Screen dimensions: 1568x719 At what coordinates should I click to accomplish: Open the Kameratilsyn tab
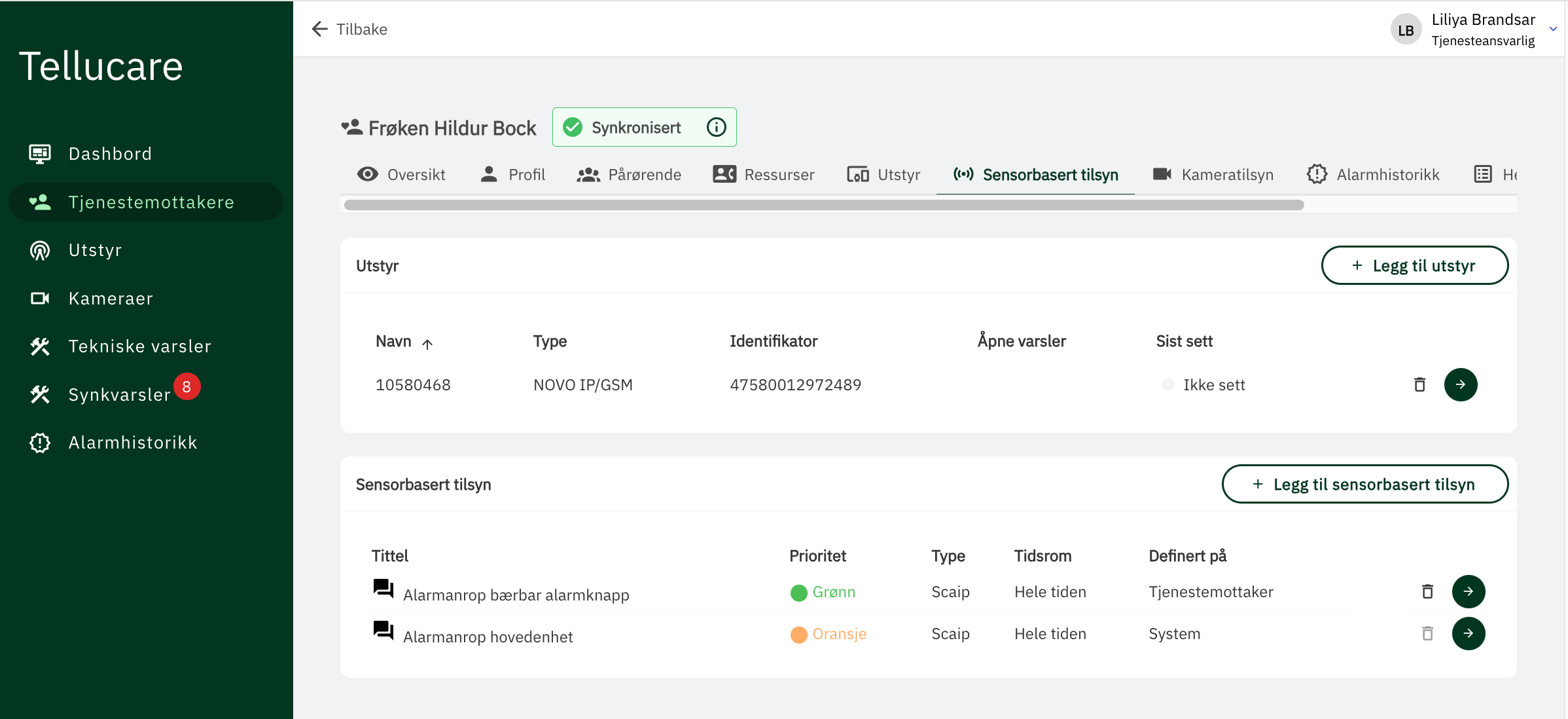pos(1213,174)
